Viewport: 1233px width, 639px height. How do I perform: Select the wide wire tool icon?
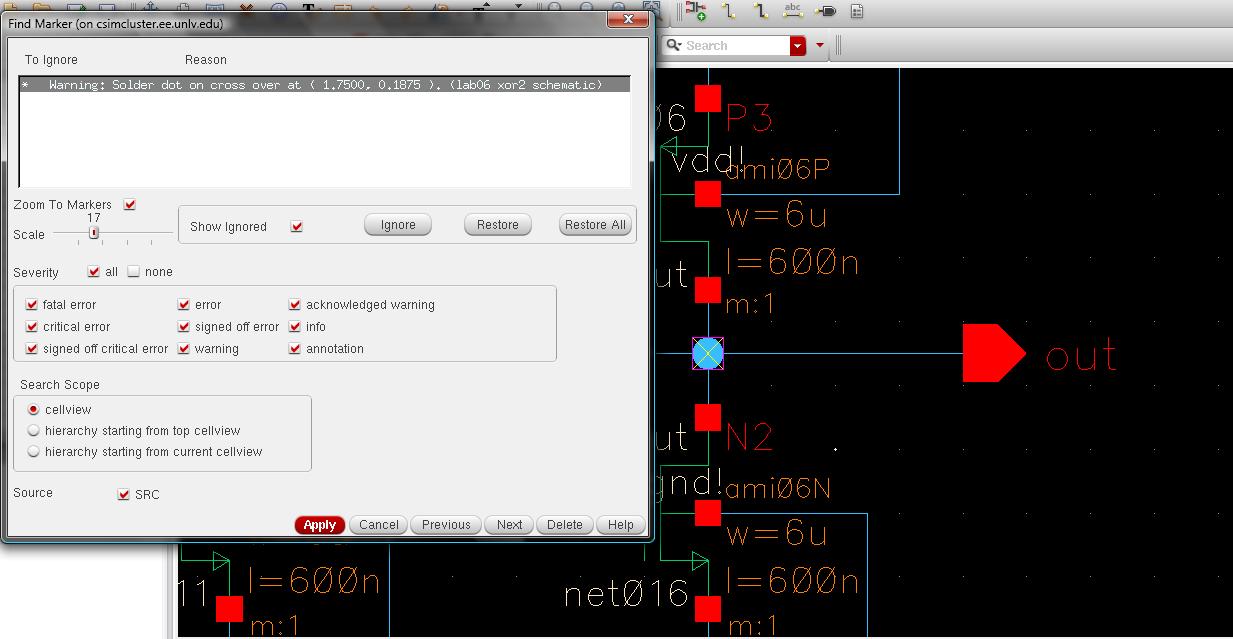(x=761, y=11)
